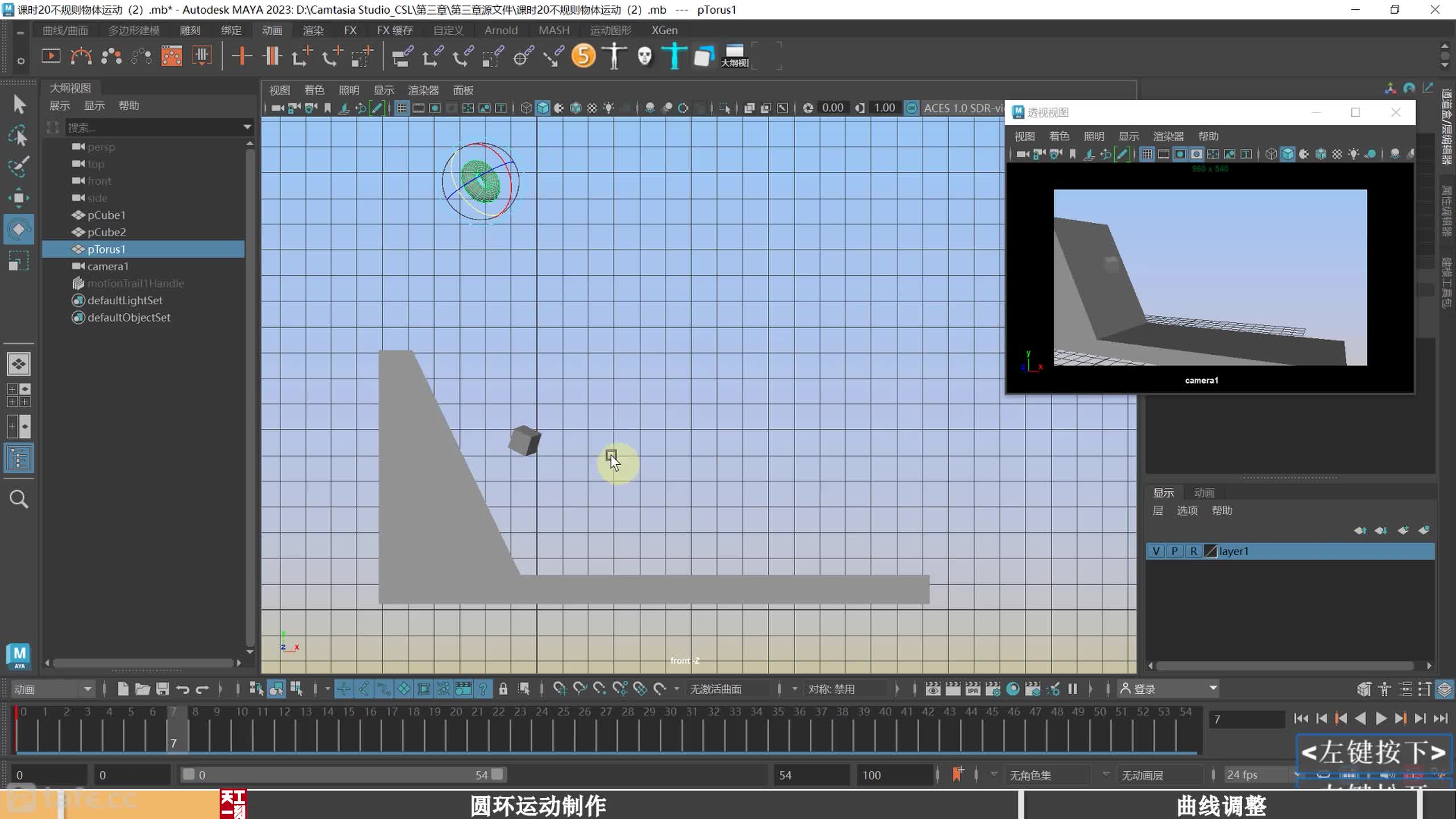Toggle grid display in the main viewport toolbar
Screen dimensions: 1456x819
[x=402, y=108]
